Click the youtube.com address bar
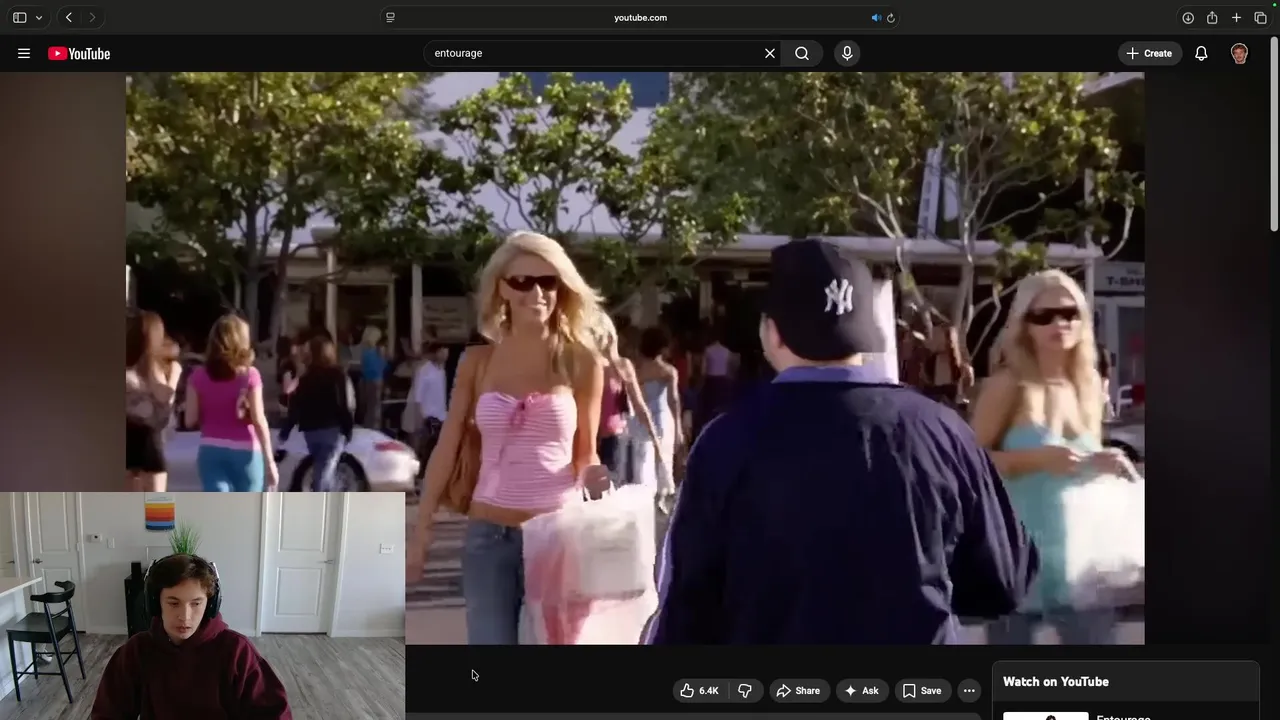Screen dimensions: 1280x720 [x=640, y=17]
